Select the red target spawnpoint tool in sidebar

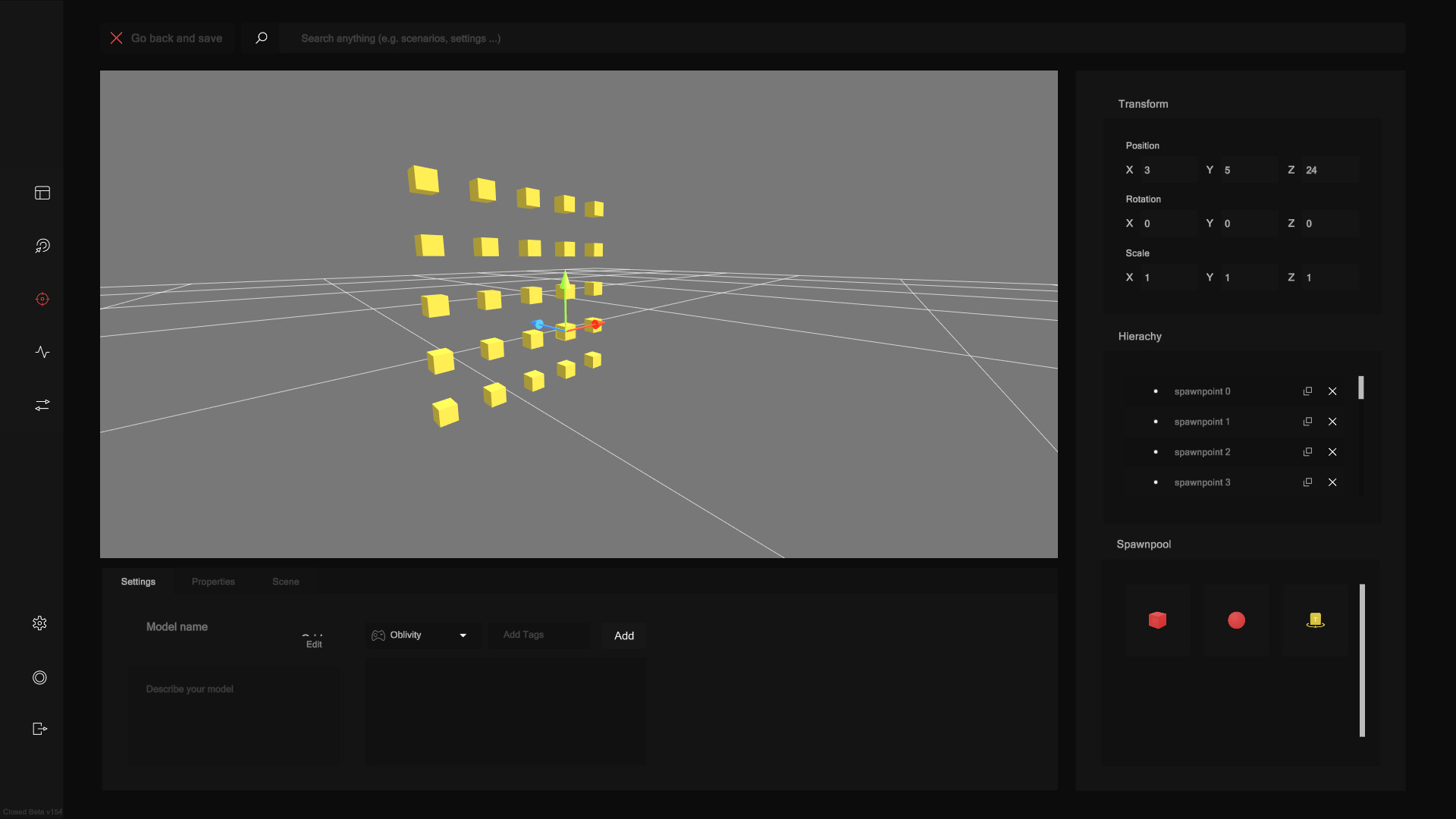(42, 299)
